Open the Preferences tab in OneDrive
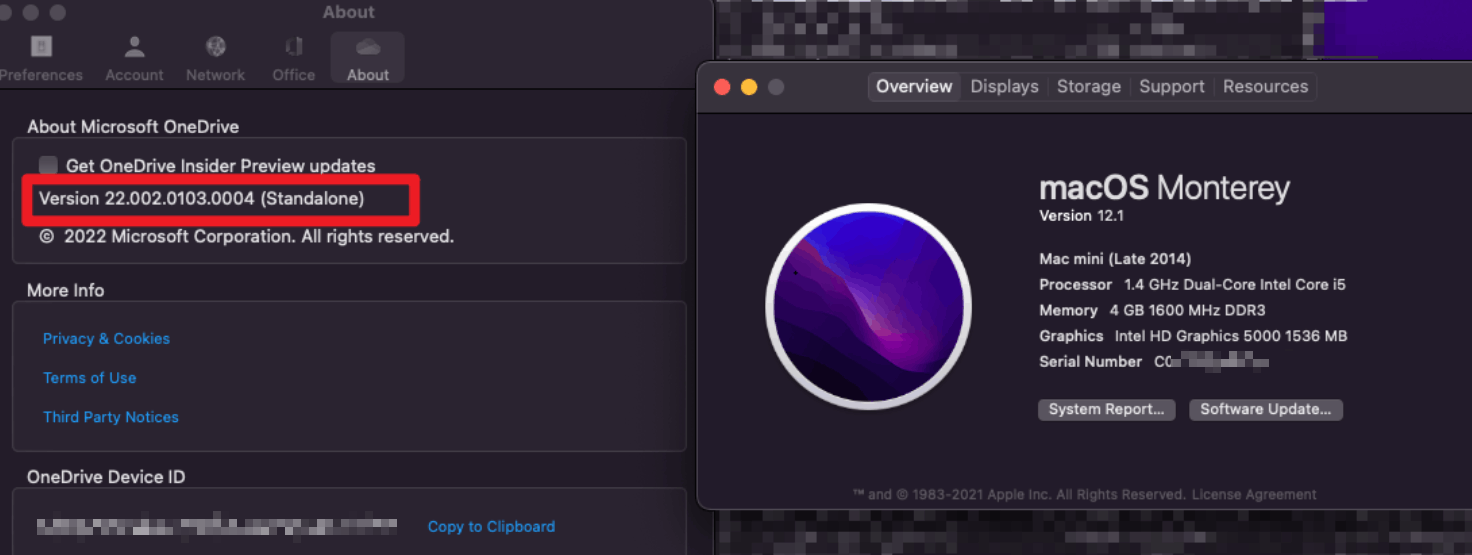The height and width of the screenshot is (555, 1472). coord(41,59)
